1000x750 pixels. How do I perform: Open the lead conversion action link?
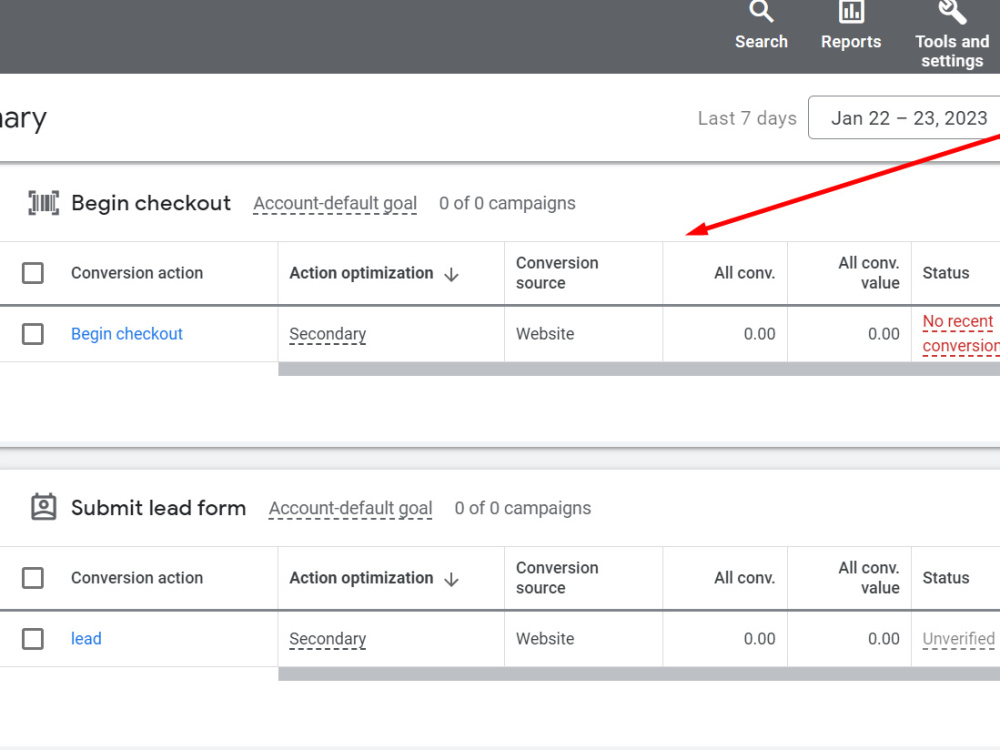click(x=86, y=638)
